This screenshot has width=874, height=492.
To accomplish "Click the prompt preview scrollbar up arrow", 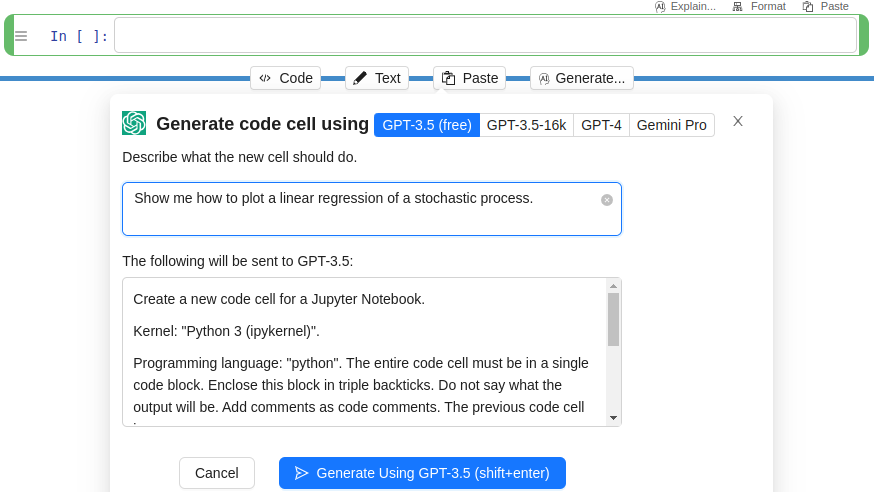I will pos(613,286).
